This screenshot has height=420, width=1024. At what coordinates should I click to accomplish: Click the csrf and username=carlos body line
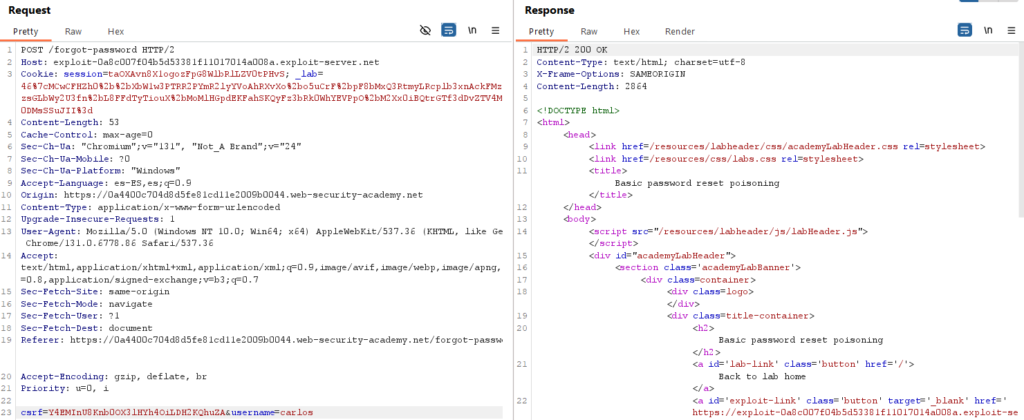[167, 413]
